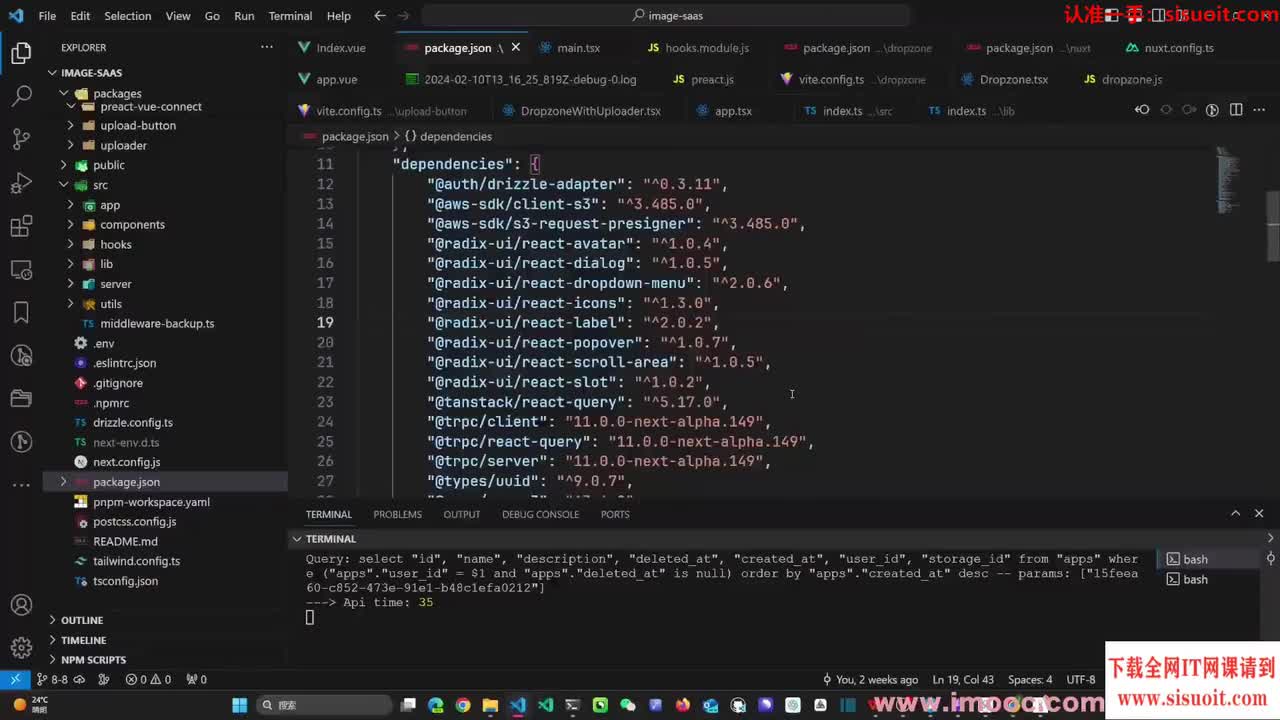Close the active package.json tab
The image size is (1280, 720).
point(516,47)
